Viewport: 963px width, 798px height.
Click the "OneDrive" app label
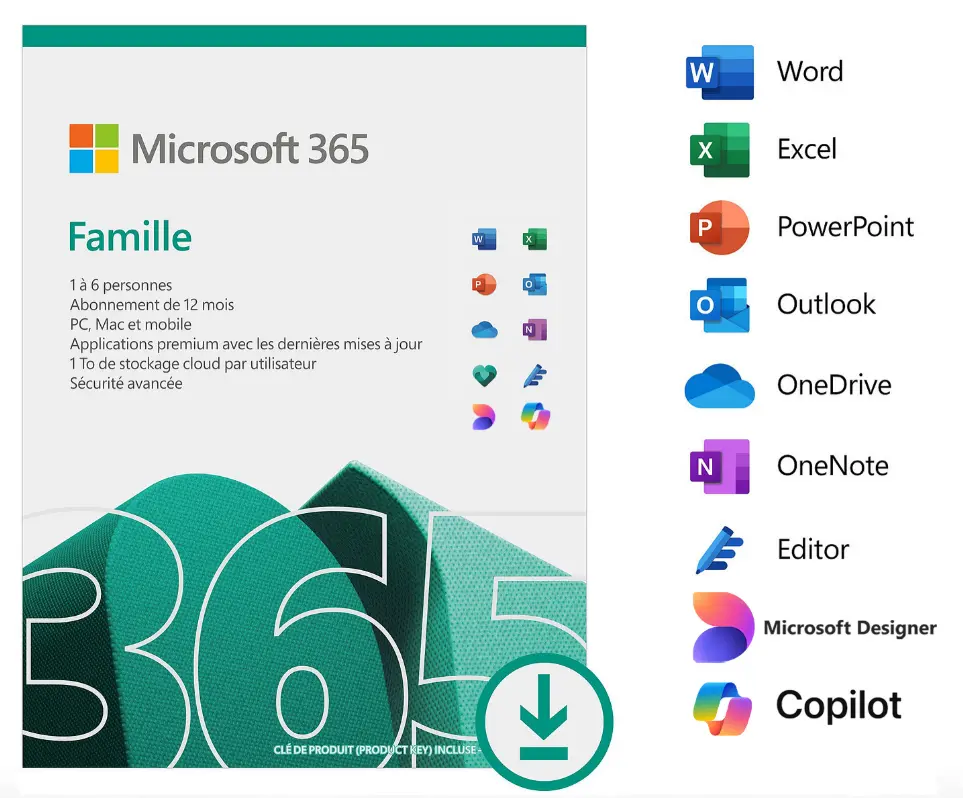pos(834,385)
